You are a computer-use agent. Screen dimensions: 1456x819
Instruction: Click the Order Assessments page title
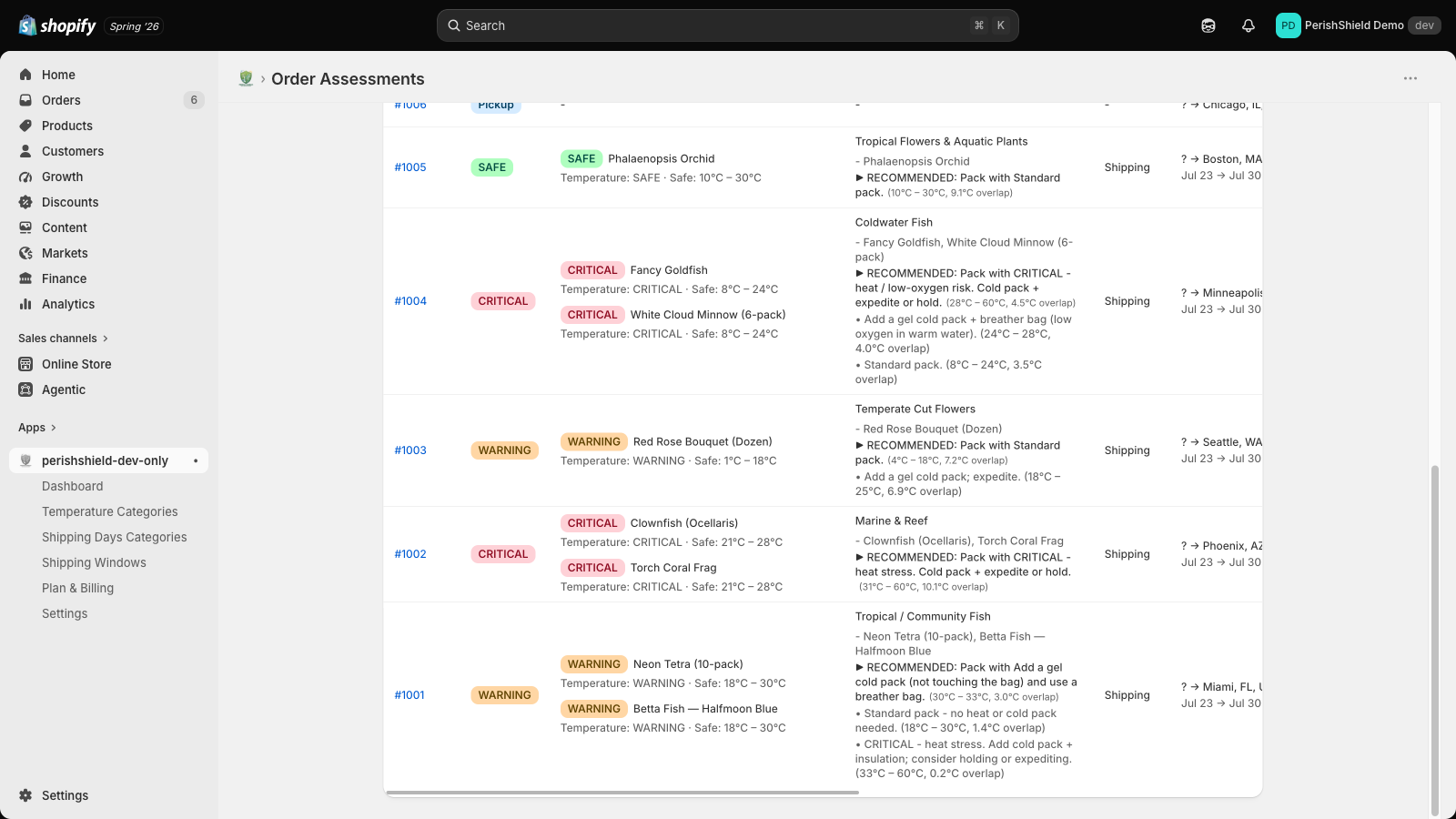point(348,79)
